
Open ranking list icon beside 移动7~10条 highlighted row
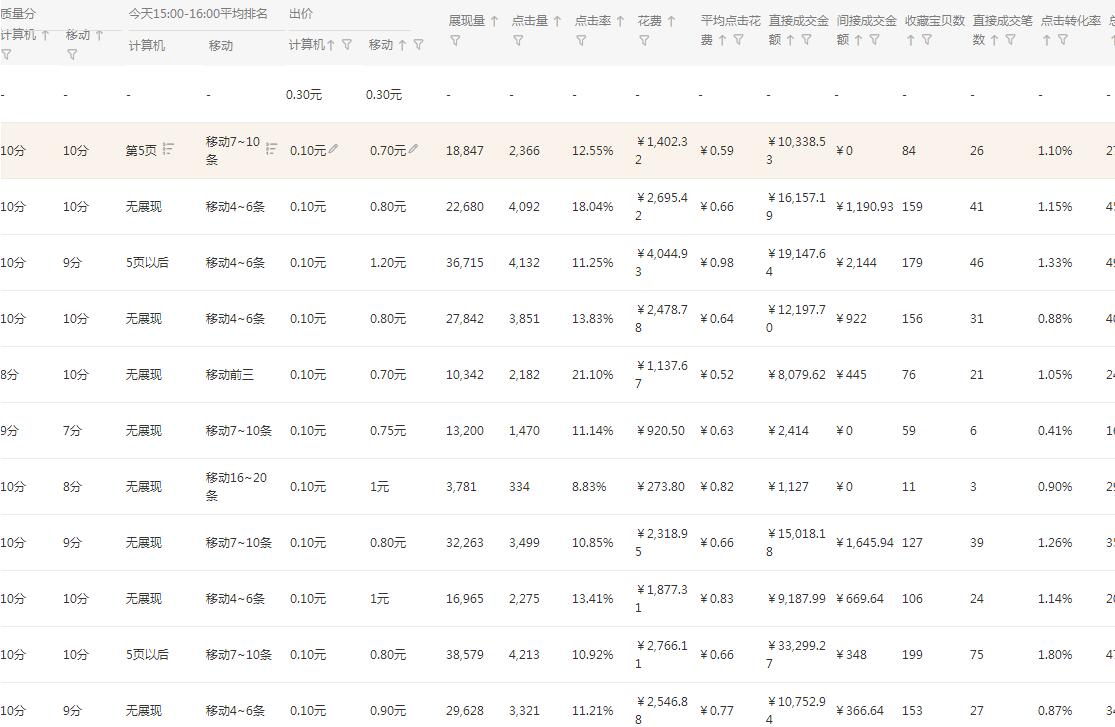click(271, 149)
